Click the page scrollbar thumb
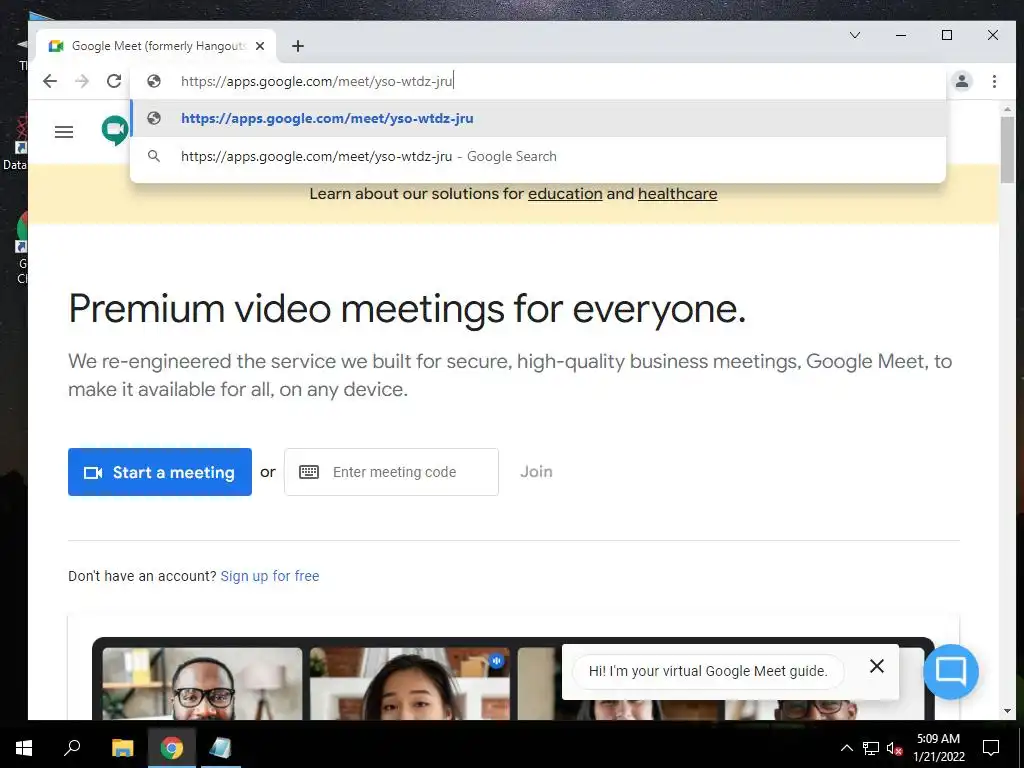The width and height of the screenshot is (1024, 768). (1007, 150)
